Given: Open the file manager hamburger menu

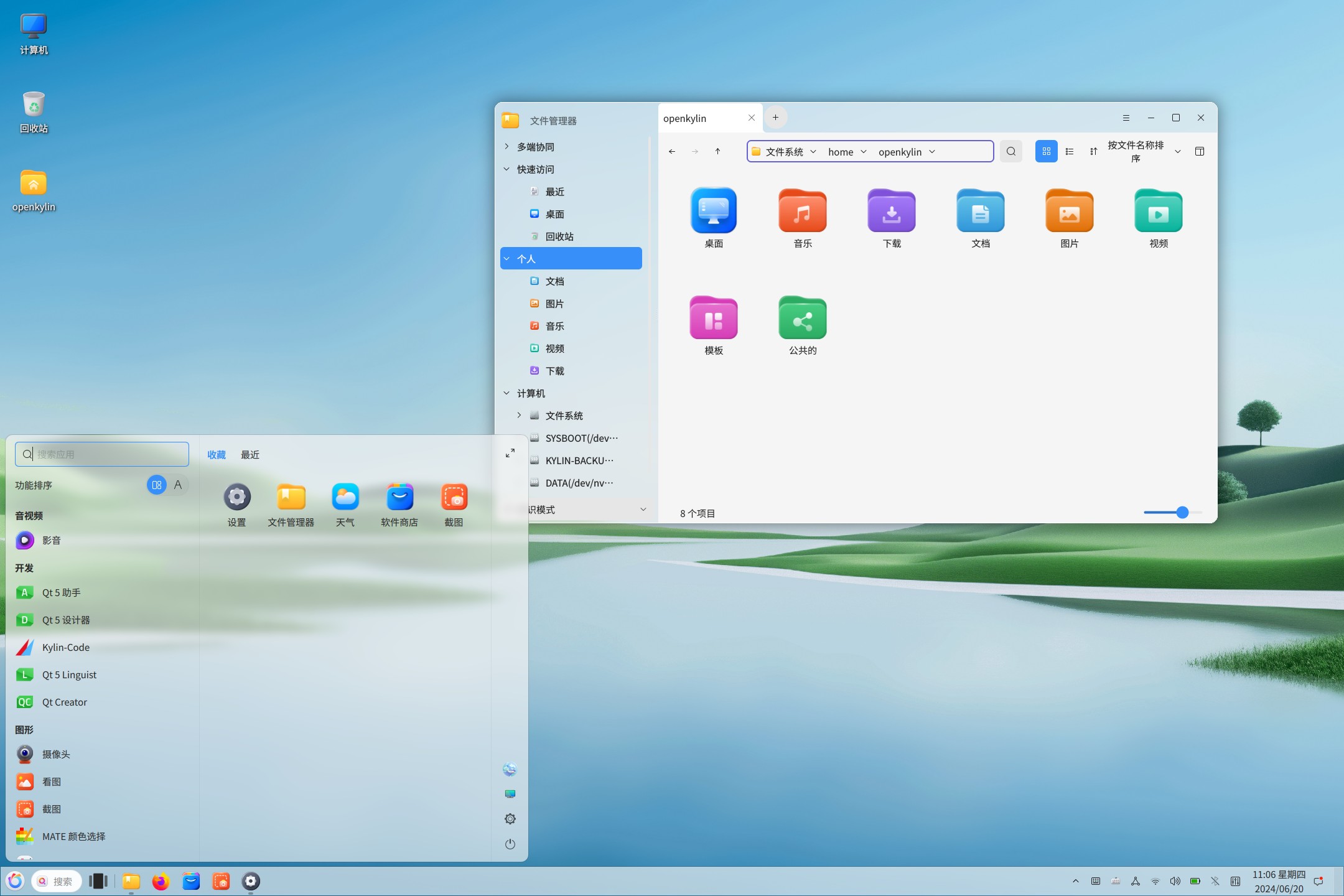Looking at the screenshot, I should [1126, 118].
